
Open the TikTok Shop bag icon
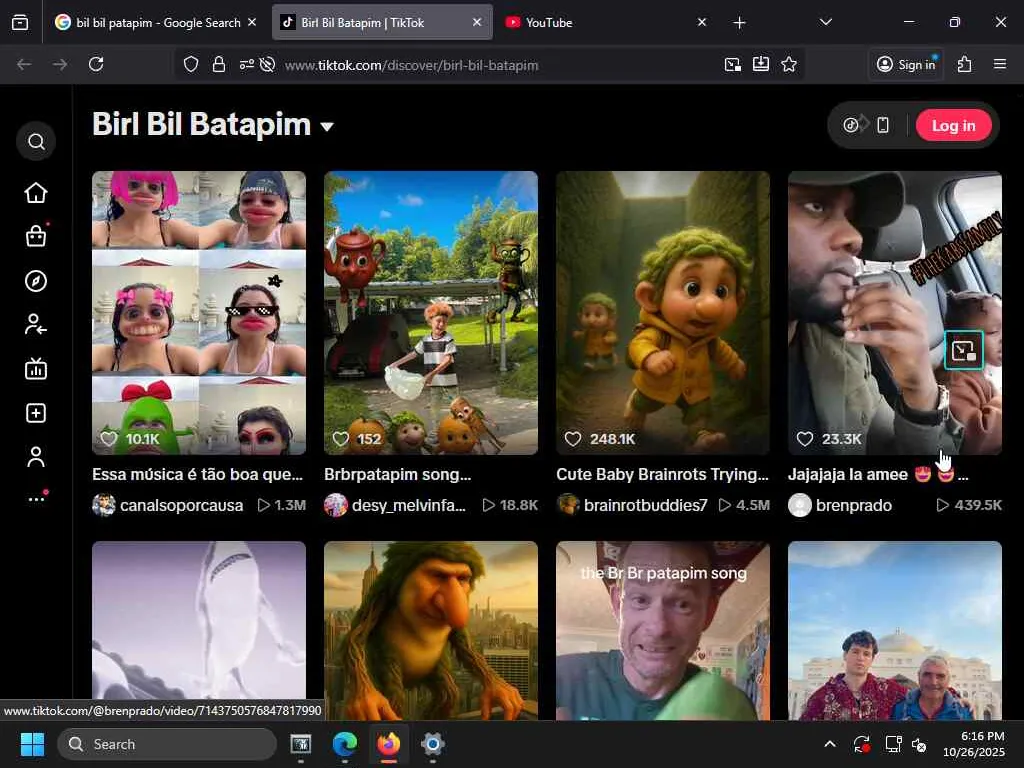pos(36,237)
